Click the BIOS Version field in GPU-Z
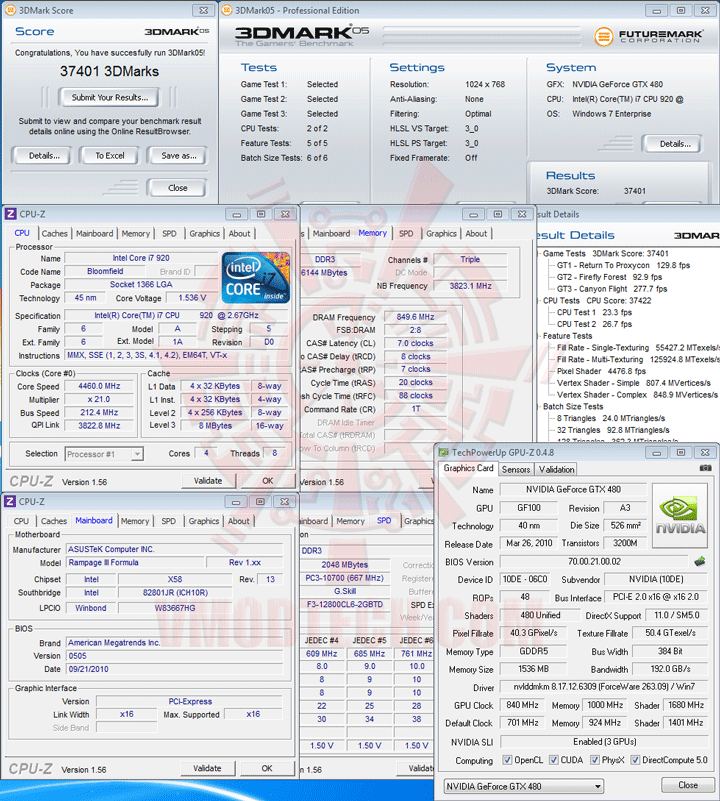720x801 pixels. click(x=594, y=561)
